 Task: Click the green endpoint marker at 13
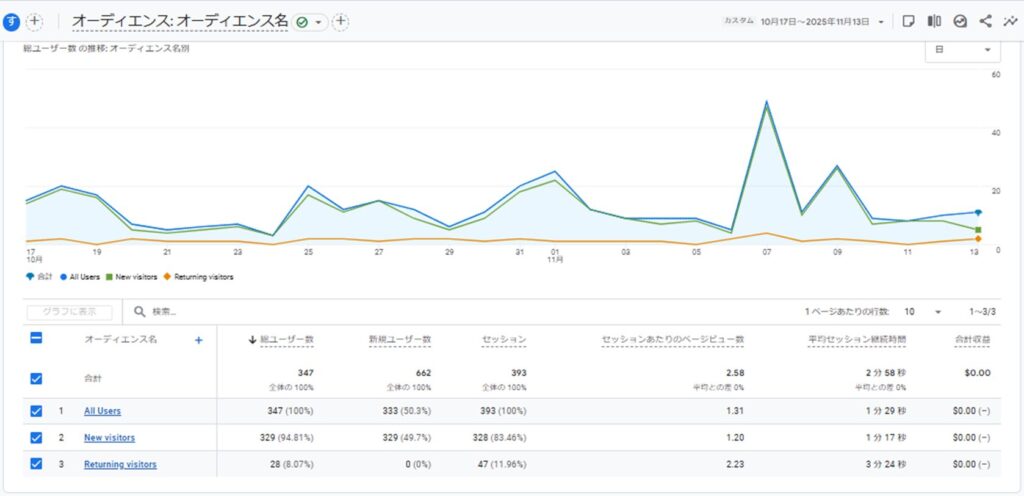(x=978, y=230)
